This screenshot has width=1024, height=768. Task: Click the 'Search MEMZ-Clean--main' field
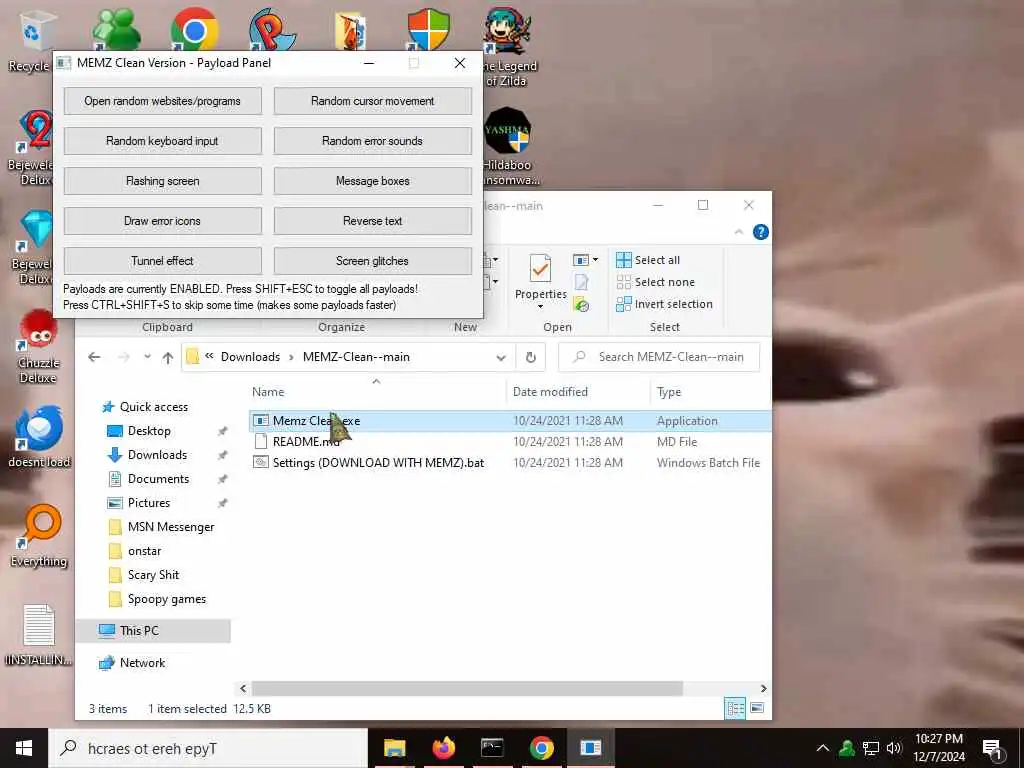659,357
